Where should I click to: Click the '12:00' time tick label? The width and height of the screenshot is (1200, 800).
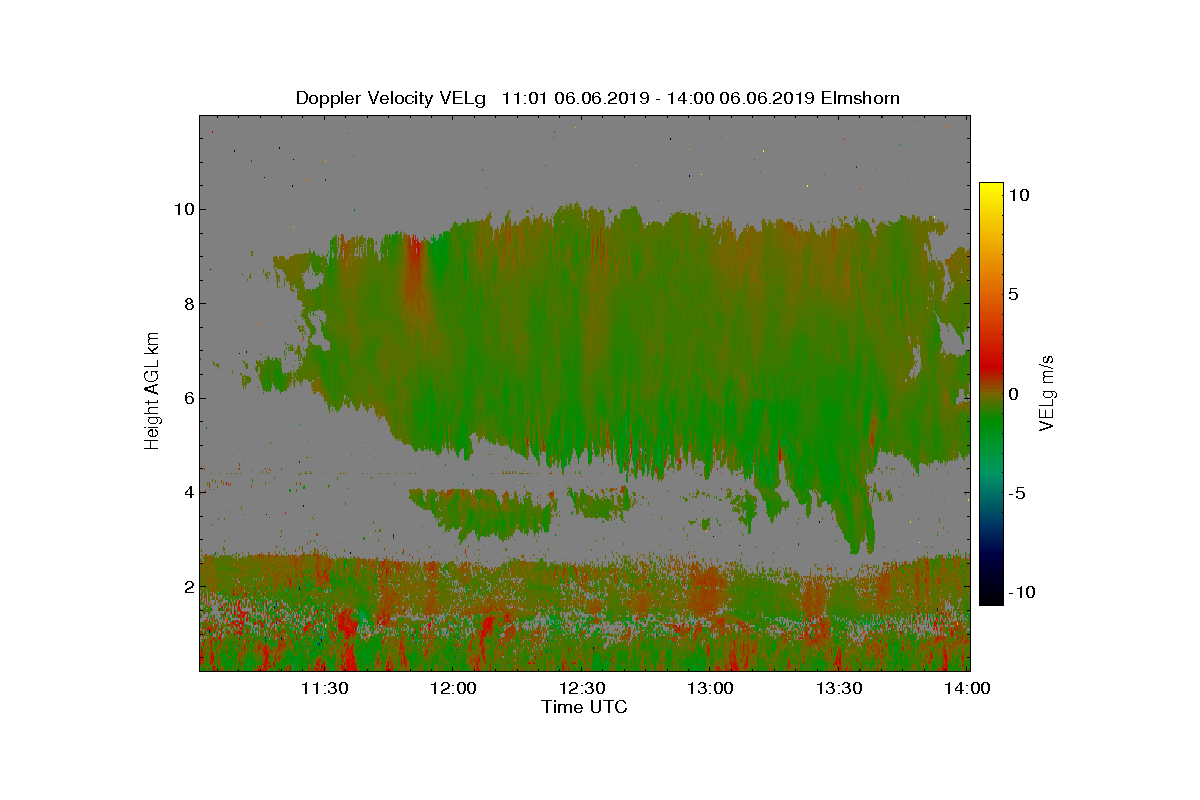pyautogui.click(x=453, y=688)
